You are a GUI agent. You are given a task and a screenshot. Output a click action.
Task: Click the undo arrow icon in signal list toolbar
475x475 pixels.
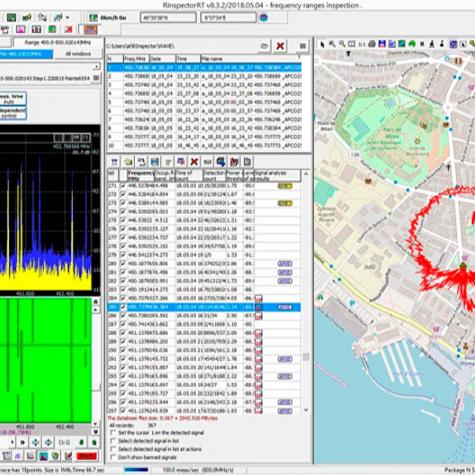[142, 162]
